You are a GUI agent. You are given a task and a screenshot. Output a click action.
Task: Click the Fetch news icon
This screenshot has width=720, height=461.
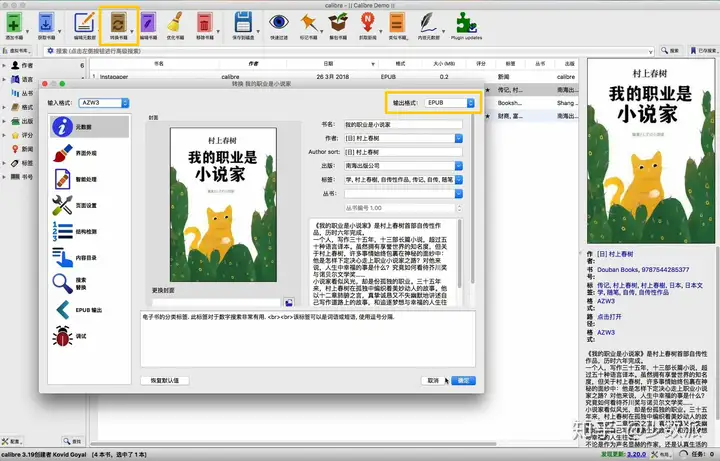367,22
